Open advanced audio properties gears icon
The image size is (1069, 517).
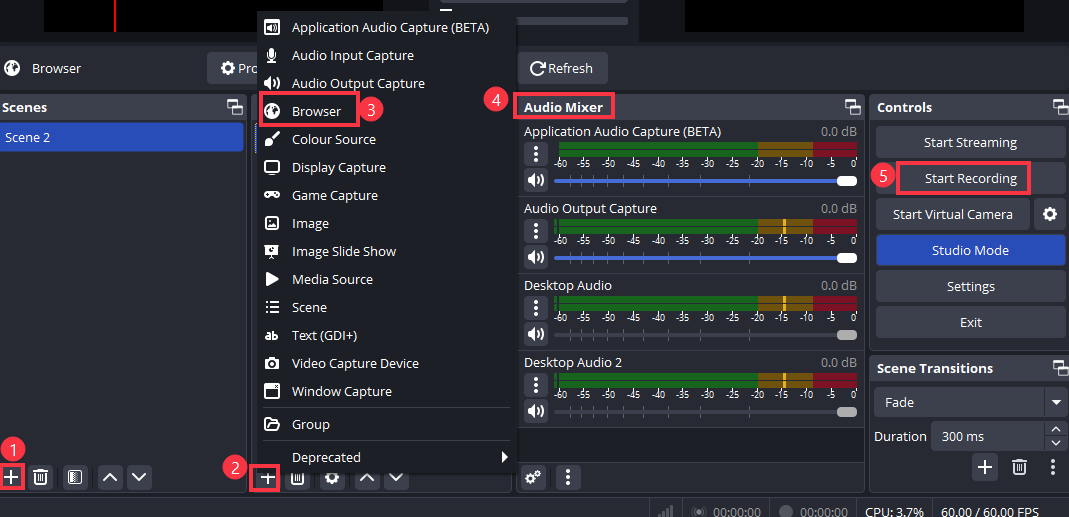(x=534, y=477)
